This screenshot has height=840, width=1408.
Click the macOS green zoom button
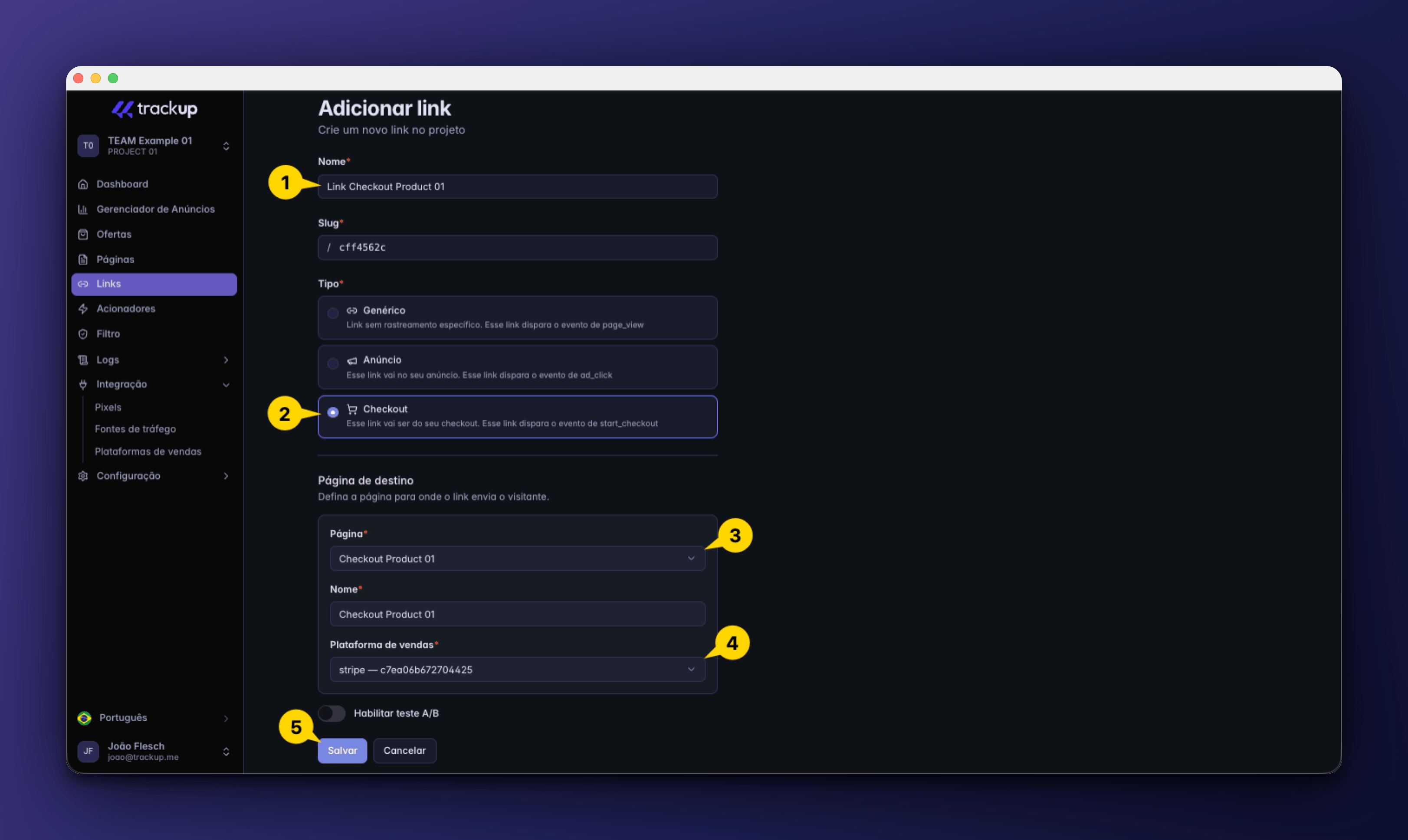[113, 78]
